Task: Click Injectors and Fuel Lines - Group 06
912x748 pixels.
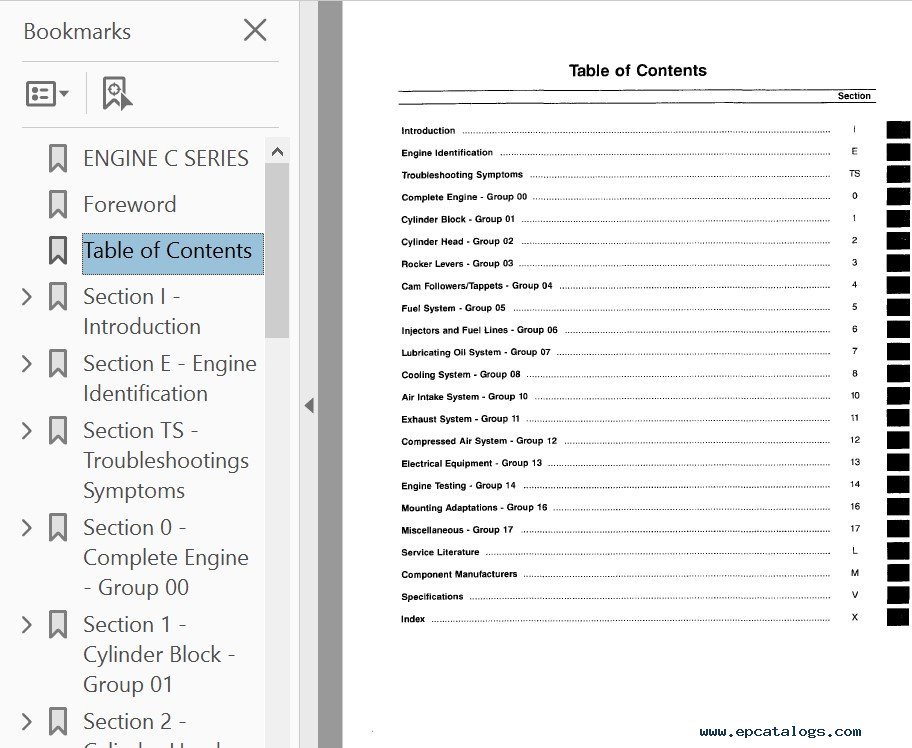Action: tap(479, 330)
